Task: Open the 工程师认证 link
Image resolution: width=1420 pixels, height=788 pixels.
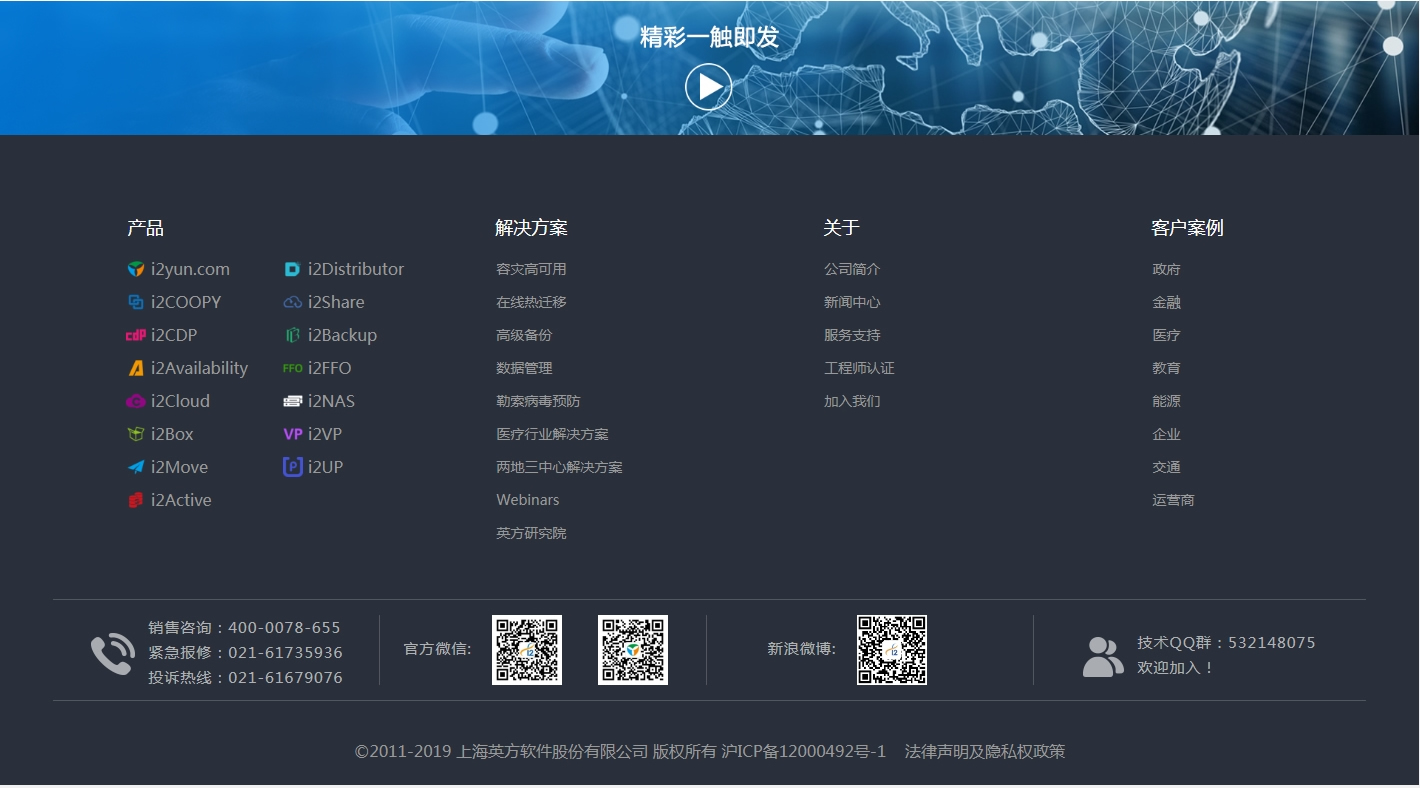Action: coord(859,368)
